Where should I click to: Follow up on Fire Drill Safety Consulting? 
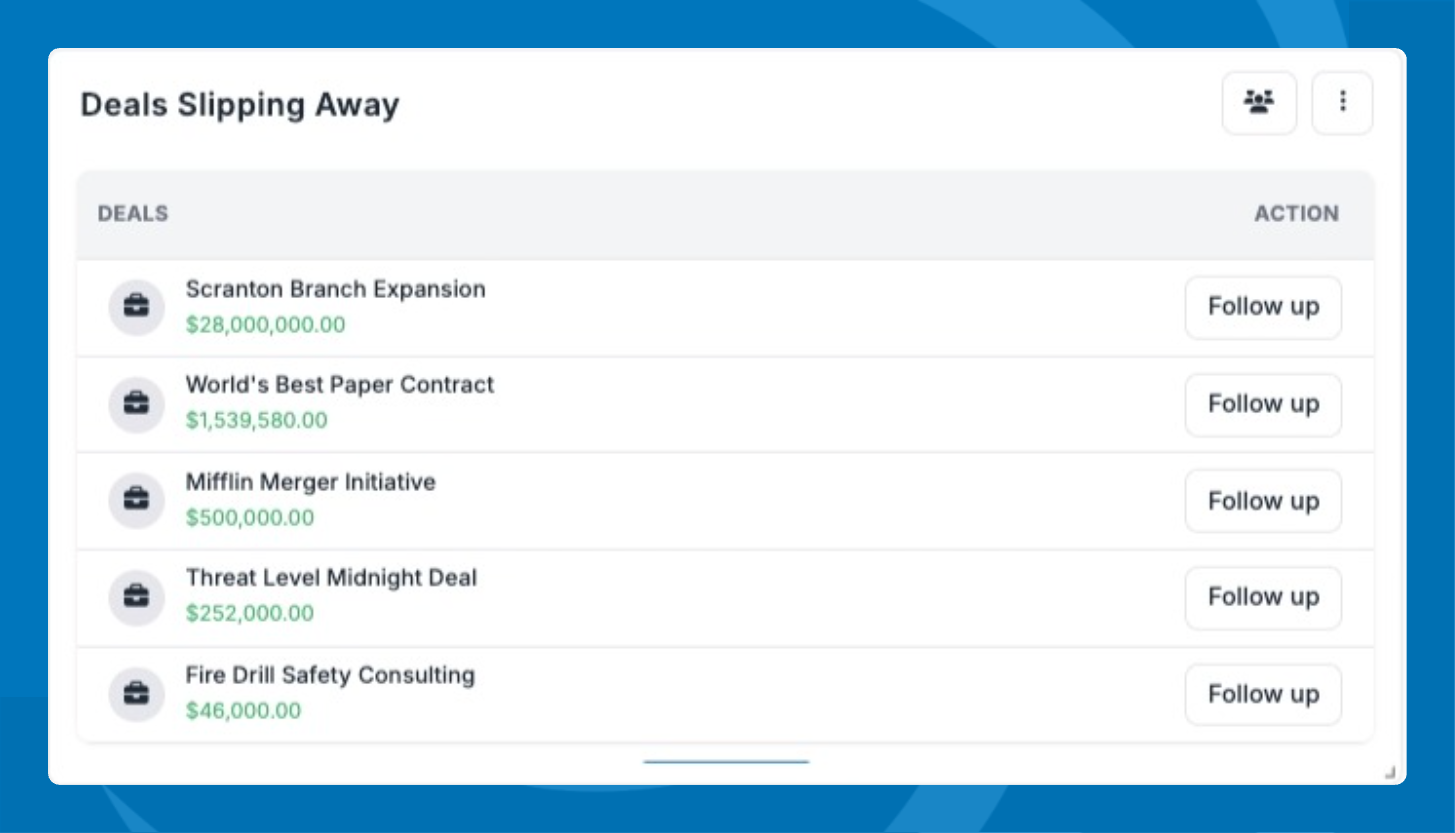(1263, 694)
